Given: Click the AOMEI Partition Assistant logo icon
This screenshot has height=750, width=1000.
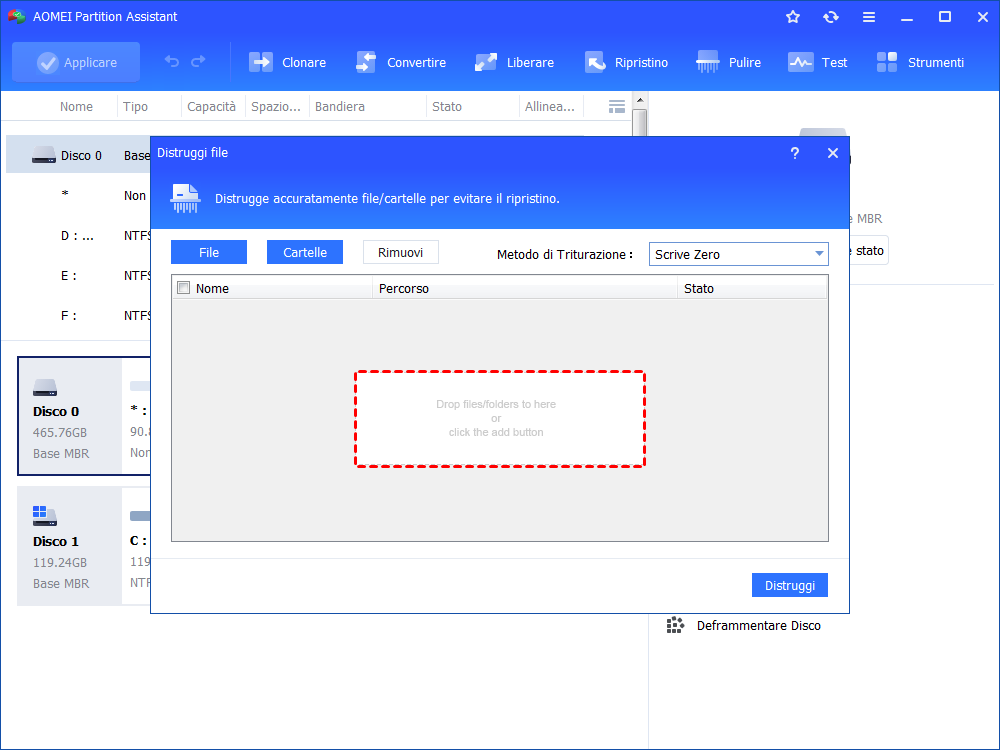Looking at the screenshot, I should [x=17, y=17].
